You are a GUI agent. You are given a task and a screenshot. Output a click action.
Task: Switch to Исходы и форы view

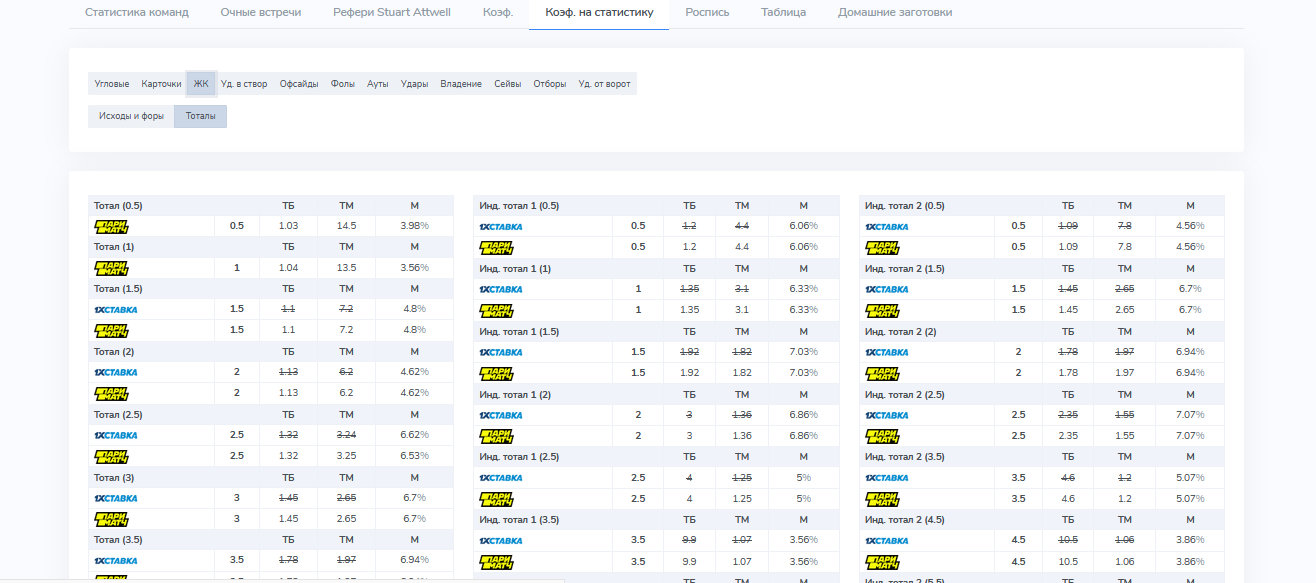131,116
